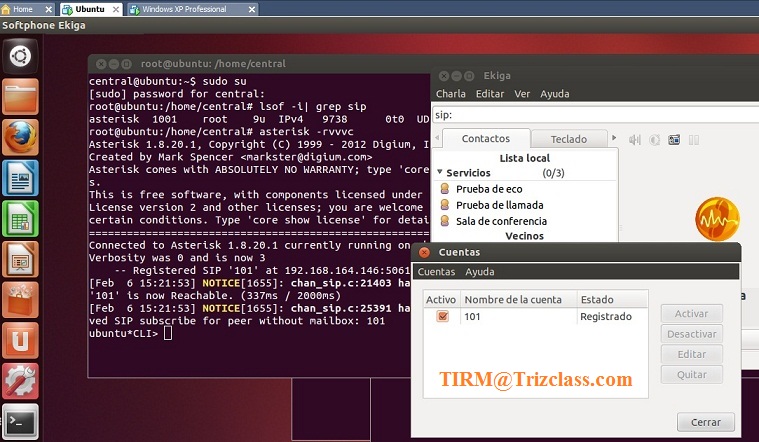Uncheck the Activo checkbox for account 101
This screenshot has height=442, width=759.
click(442, 316)
